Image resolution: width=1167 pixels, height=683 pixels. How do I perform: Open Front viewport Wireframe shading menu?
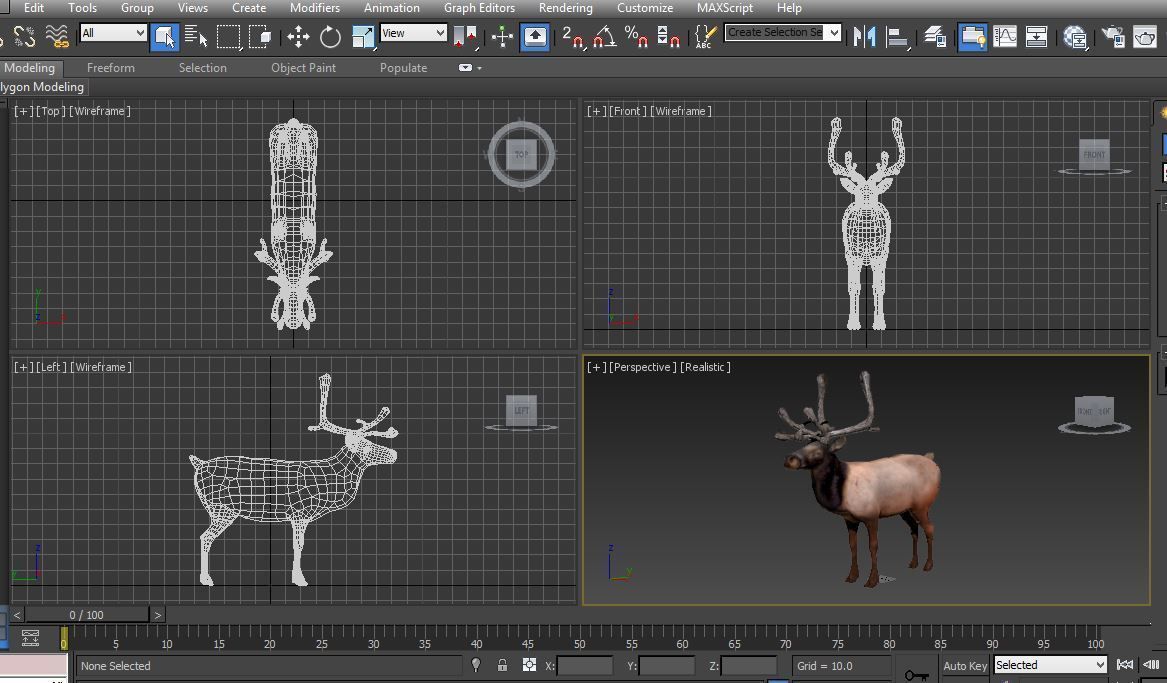coord(680,111)
